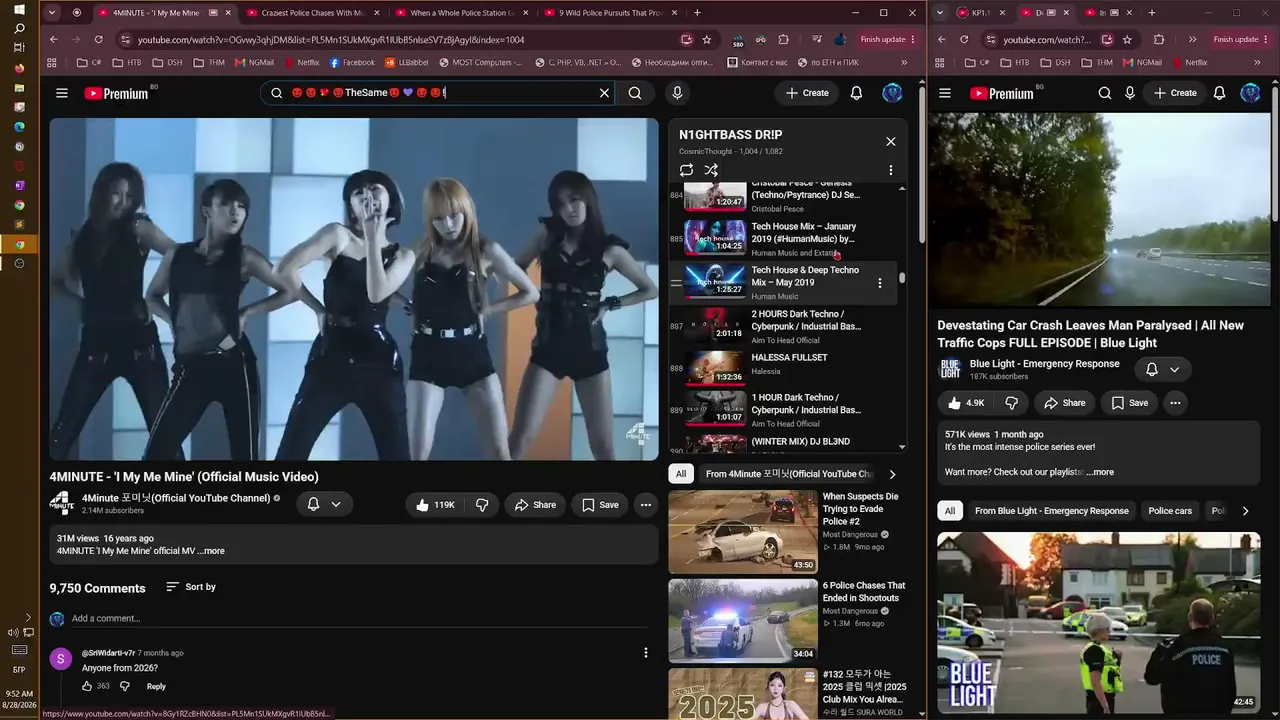The height and width of the screenshot is (720, 1280).
Task: Open search in the right YouTube window
Action: pos(1105,93)
